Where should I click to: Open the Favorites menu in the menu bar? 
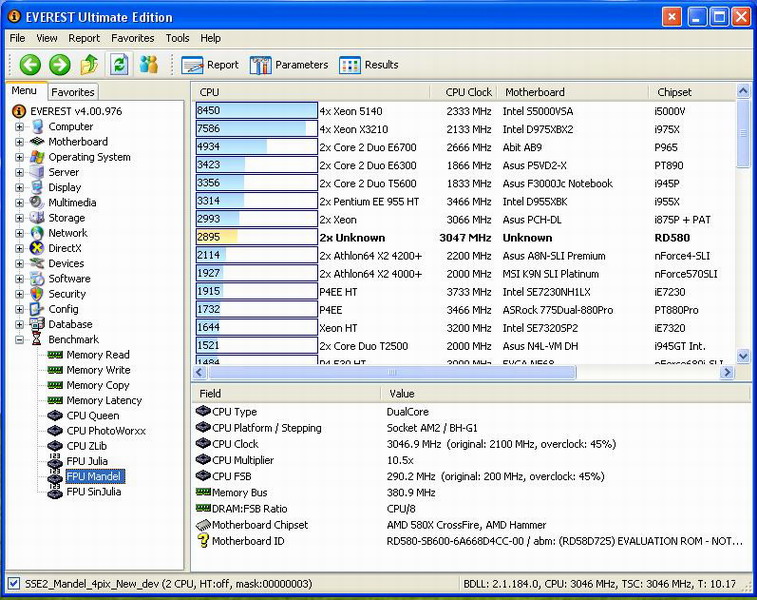133,38
